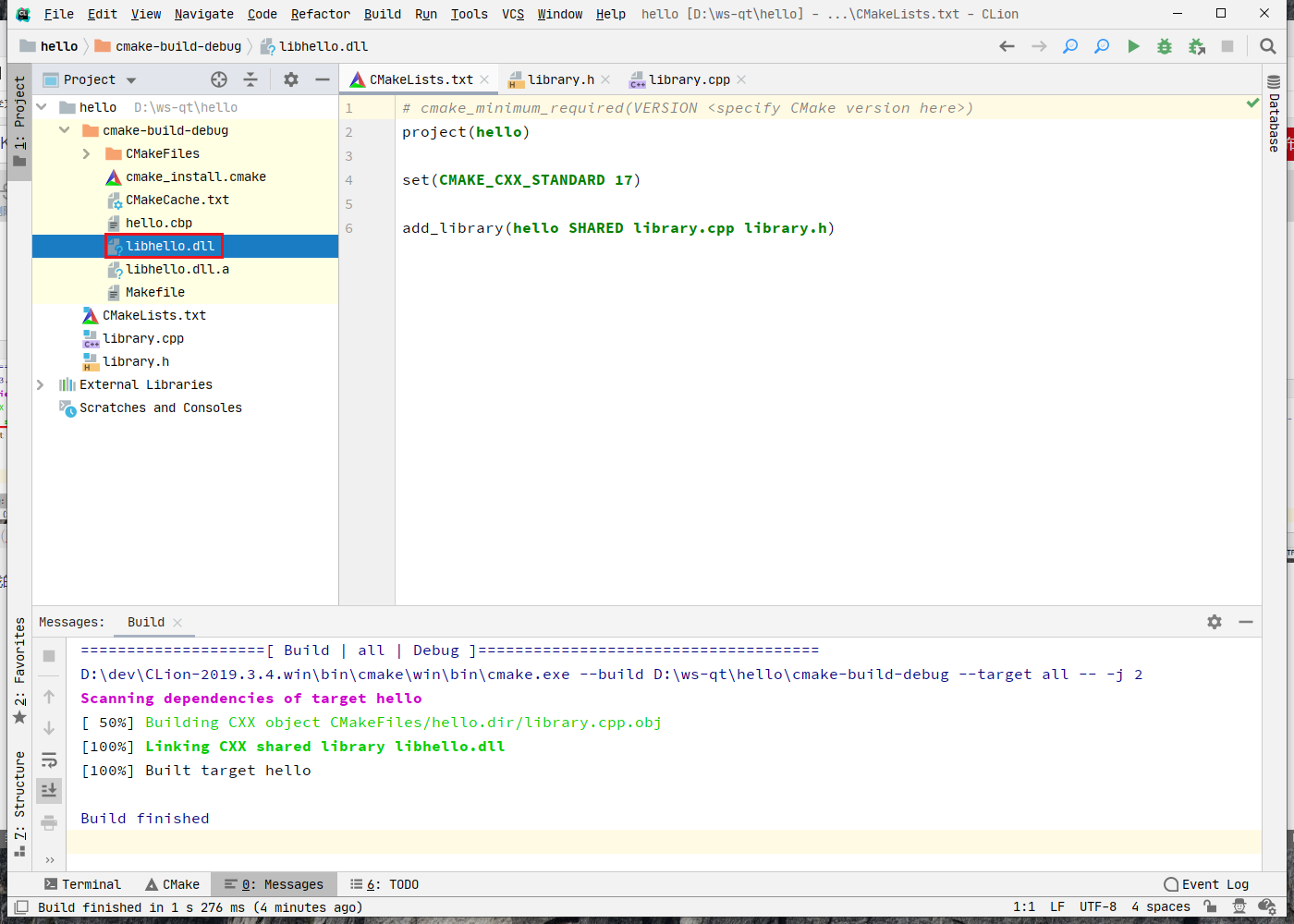The image size is (1294, 924).
Task: Select hello.cbp in project tree
Action: (185, 223)
